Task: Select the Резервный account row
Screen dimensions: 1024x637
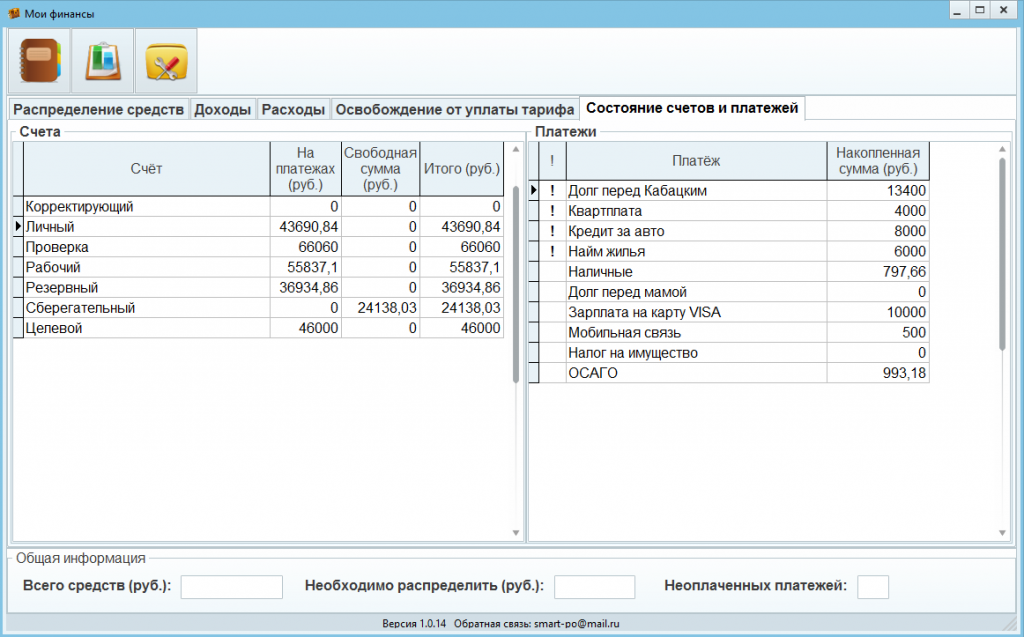Action: [146, 288]
